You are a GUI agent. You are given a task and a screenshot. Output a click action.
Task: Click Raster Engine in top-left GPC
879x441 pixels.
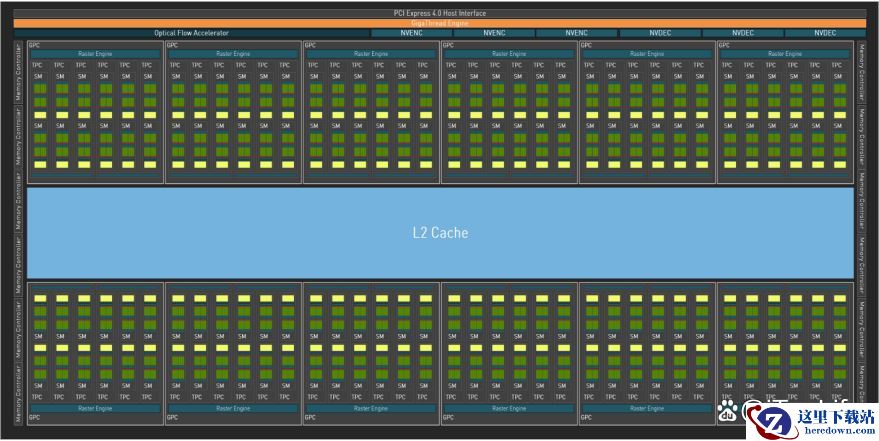coord(95,54)
